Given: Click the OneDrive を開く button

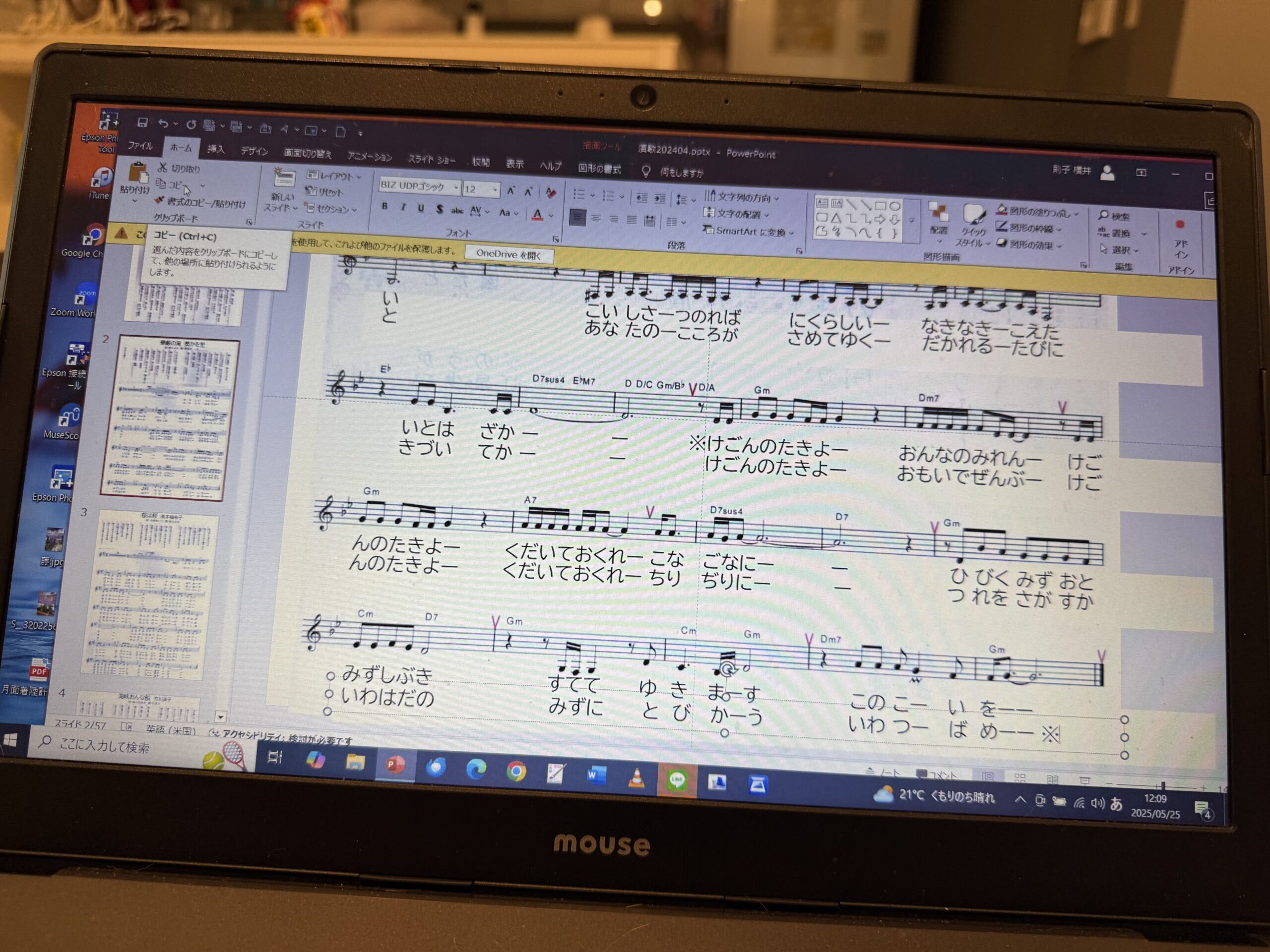Looking at the screenshot, I should coord(508,254).
